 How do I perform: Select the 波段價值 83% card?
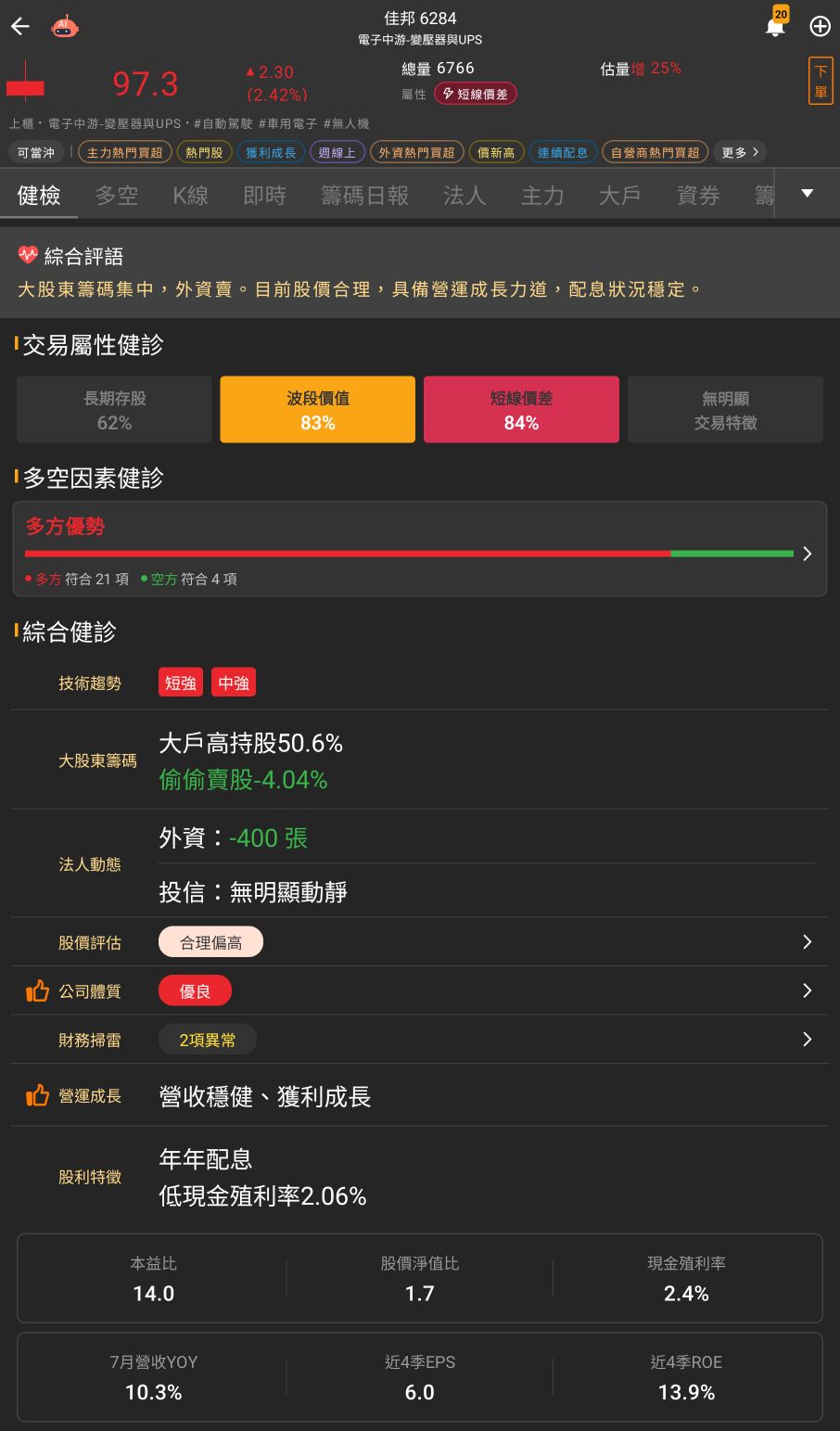pos(317,410)
